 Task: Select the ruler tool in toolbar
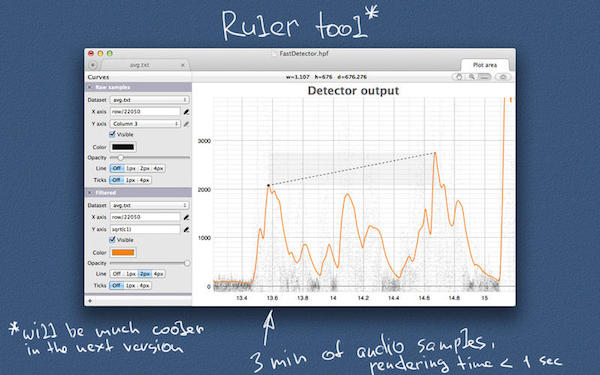pyautogui.click(x=484, y=77)
